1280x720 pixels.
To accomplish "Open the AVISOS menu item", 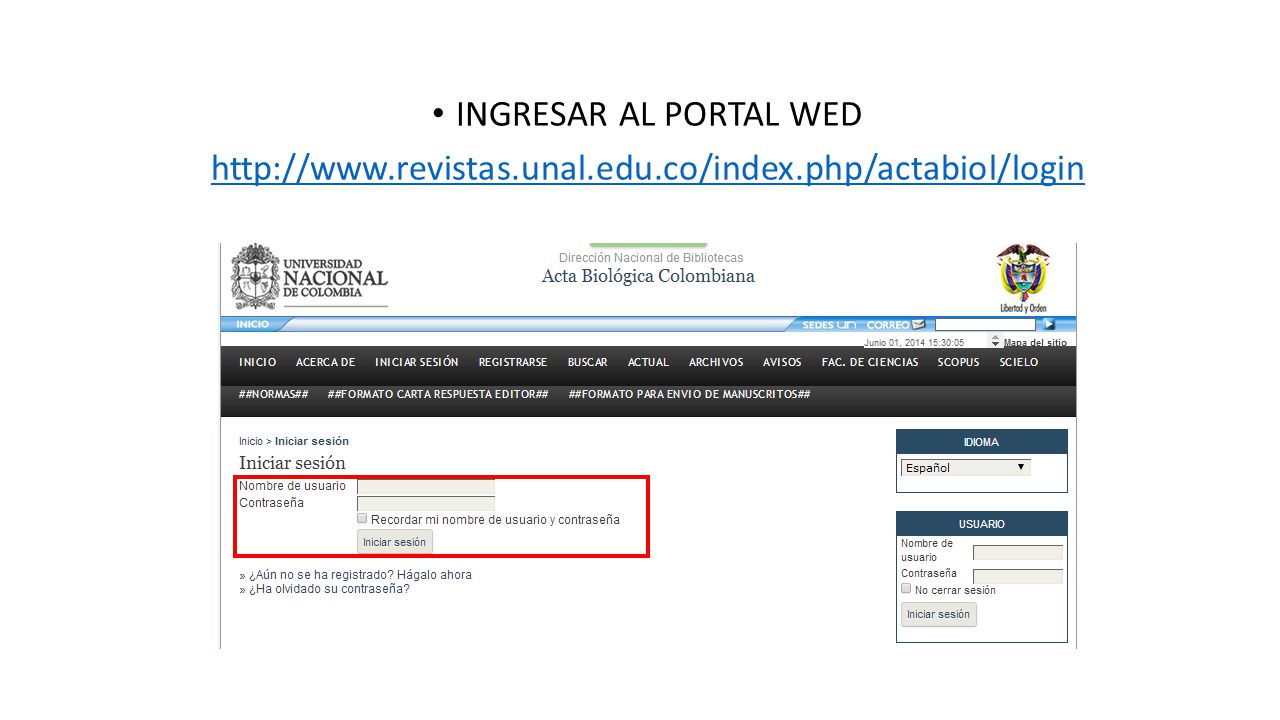I will tap(782, 362).
